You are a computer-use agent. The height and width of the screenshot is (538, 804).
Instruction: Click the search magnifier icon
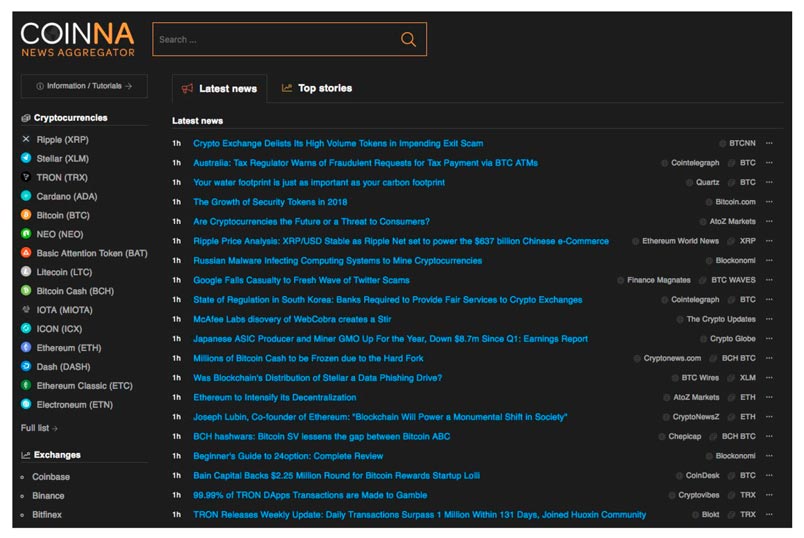(x=408, y=39)
